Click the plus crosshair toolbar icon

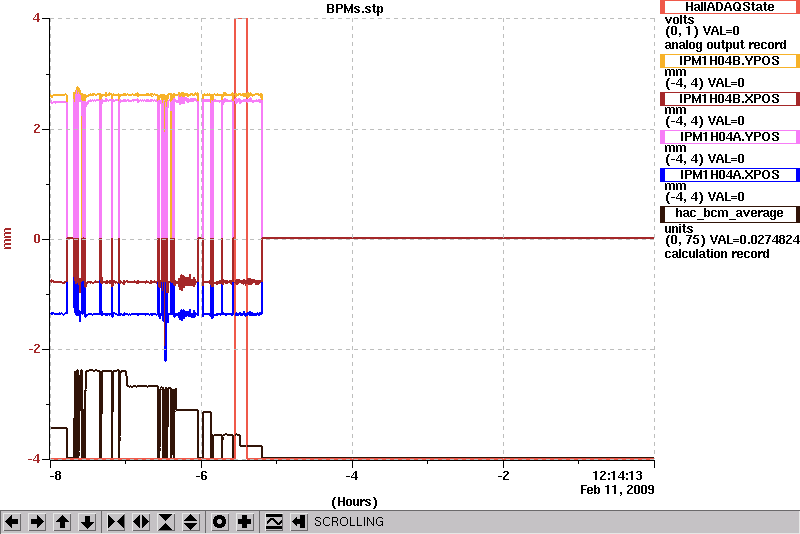coord(245,522)
